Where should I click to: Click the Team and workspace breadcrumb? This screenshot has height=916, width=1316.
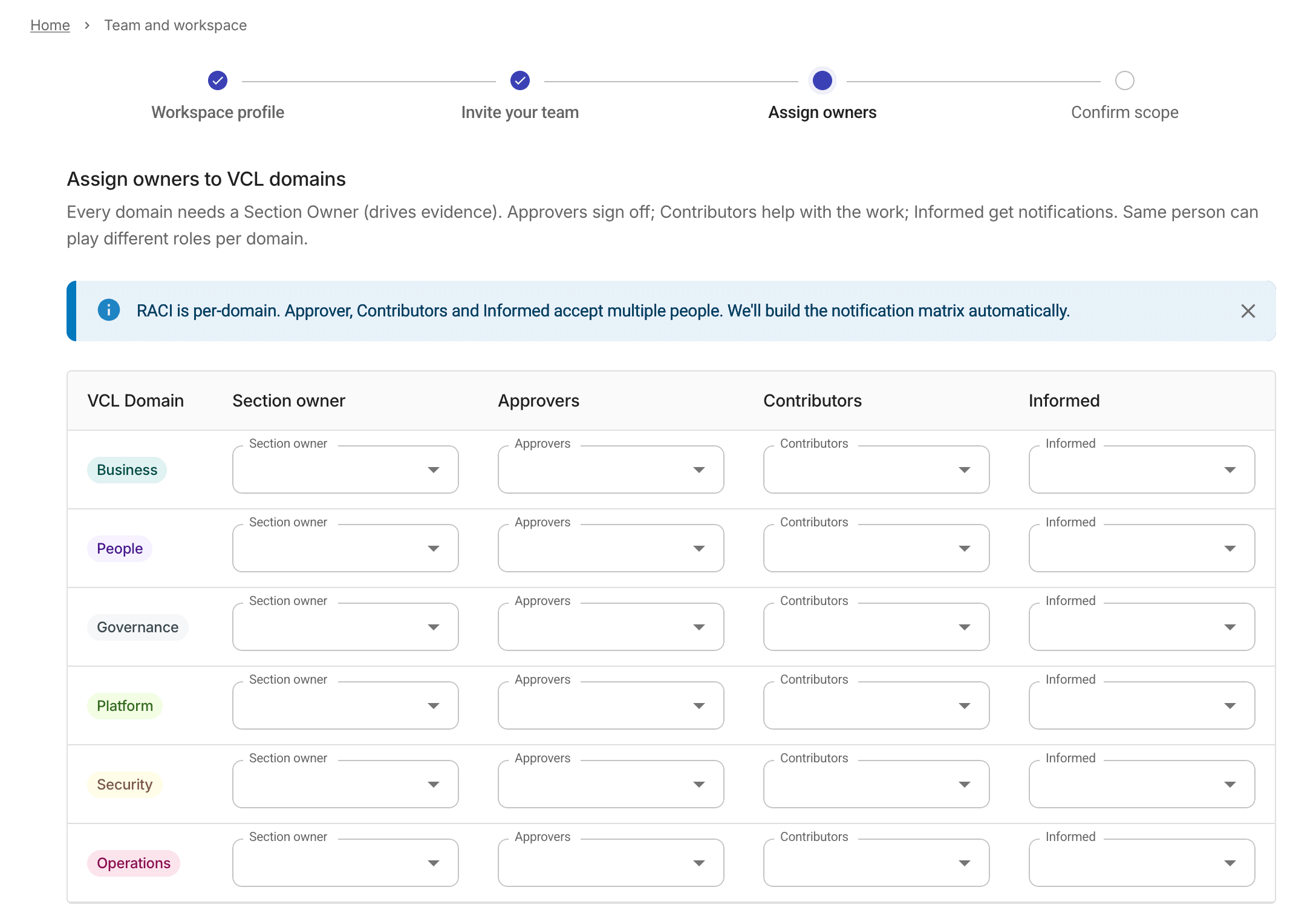(x=175, y=25)
